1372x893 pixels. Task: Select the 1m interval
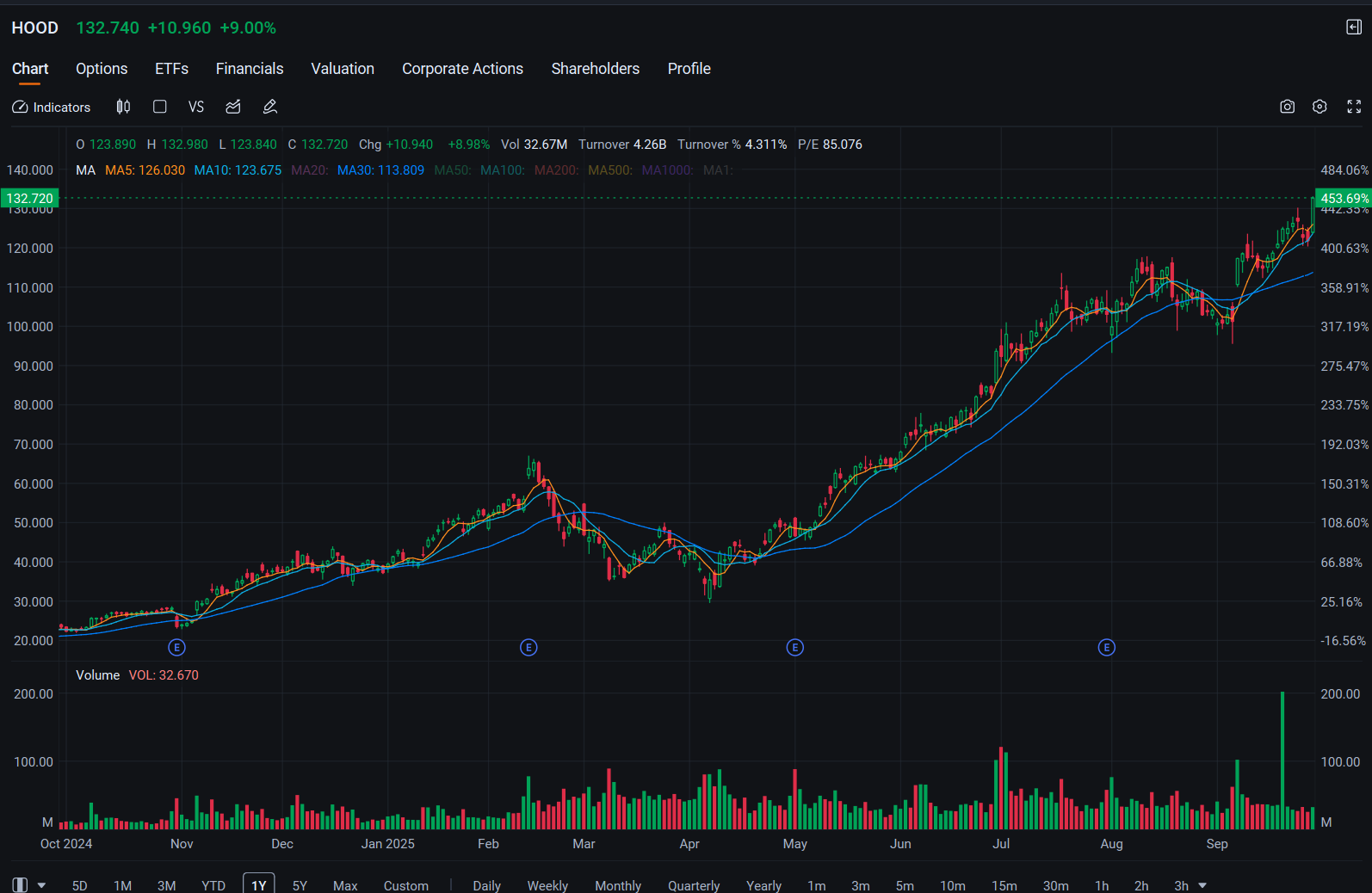[x=817, y=885]
